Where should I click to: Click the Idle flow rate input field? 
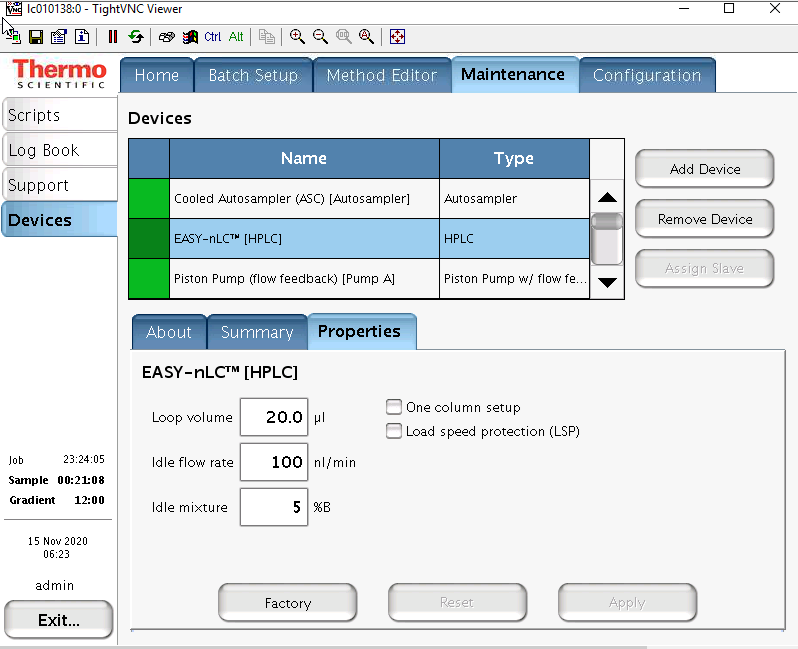pos(274,462)
